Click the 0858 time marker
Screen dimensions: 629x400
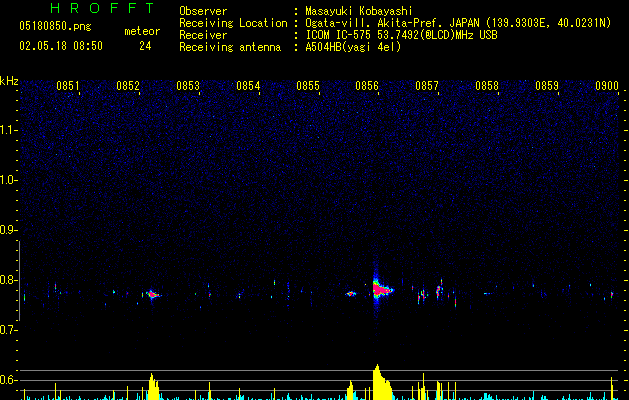(487, 86)
